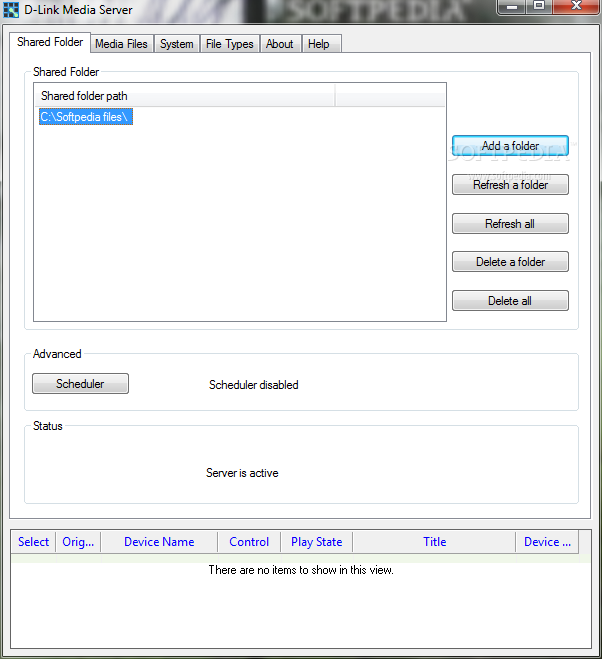Click the D-Link Media Server title icon
This screenshot has width=602, height=659.
click(x=11, y=10)
